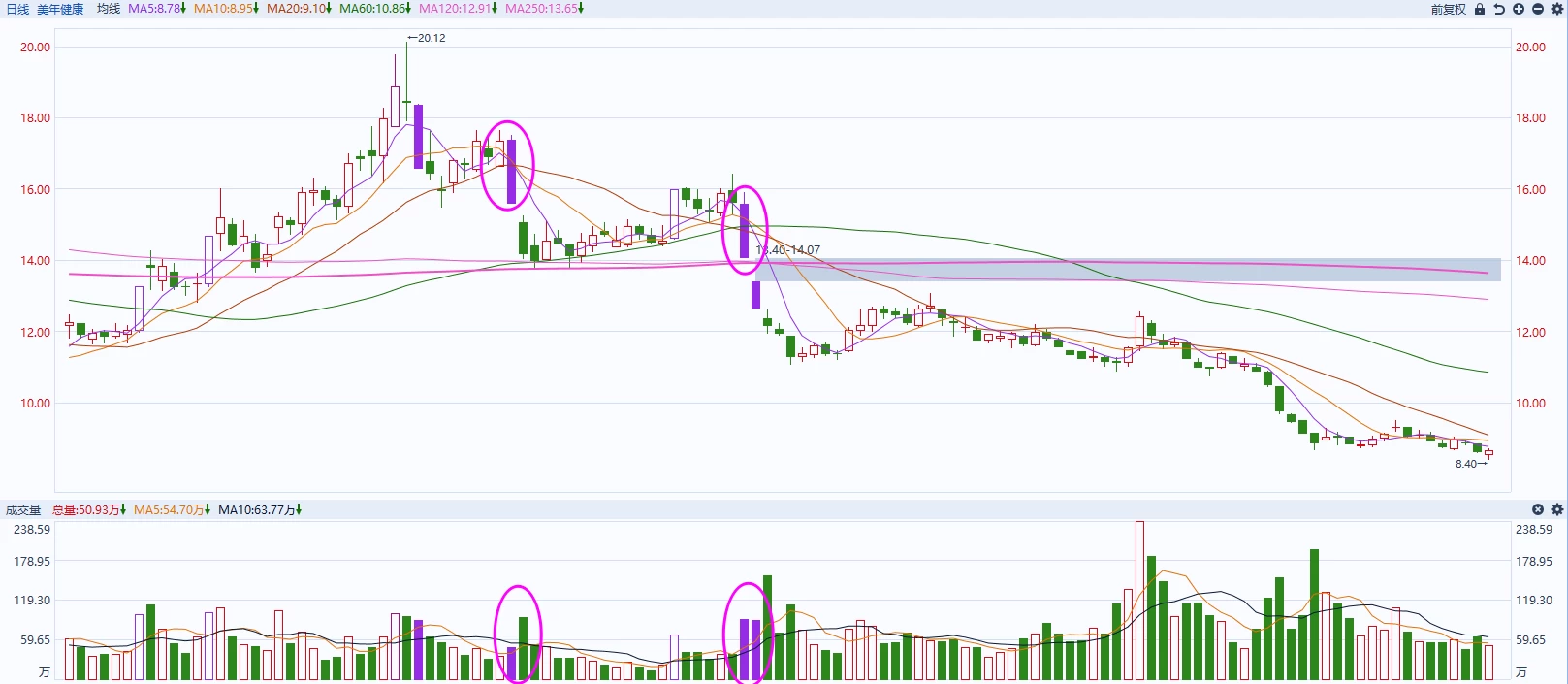Toggle the MA60:10.86 moving average indicator

pyautogui.click(x=374, y=9)
